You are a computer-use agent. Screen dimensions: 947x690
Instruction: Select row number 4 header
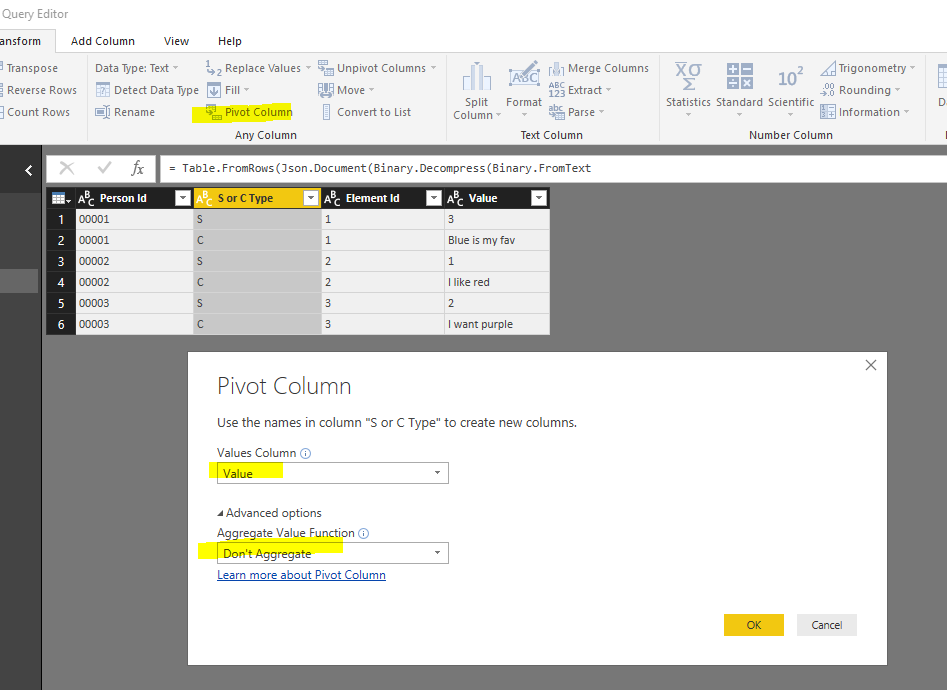(x=61, y=282)
